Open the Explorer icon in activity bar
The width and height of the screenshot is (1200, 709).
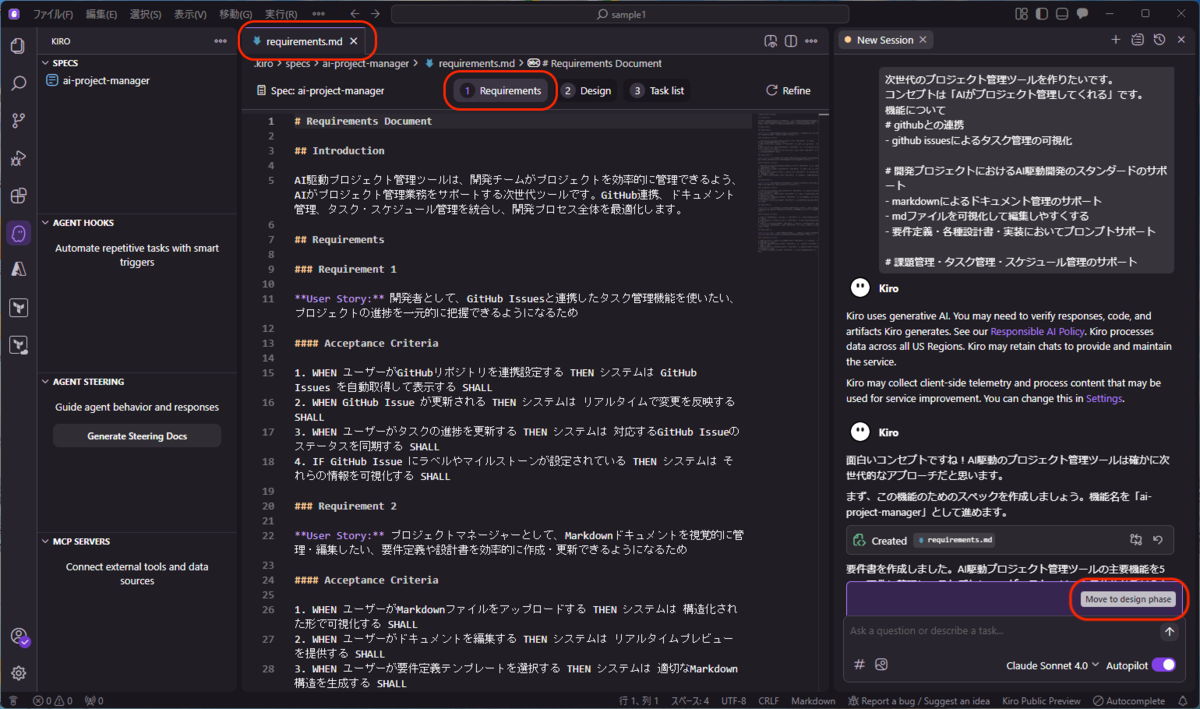point(17,46)
